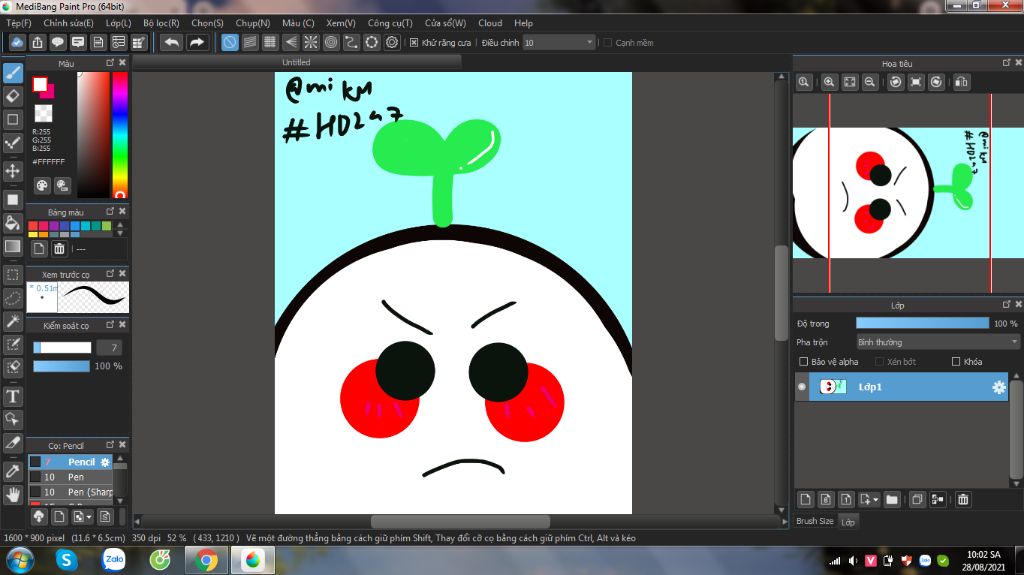This screenshot has width=1024, height=575.
Task: Delete layer using trash icon
Action: click(x=963, y=500)
